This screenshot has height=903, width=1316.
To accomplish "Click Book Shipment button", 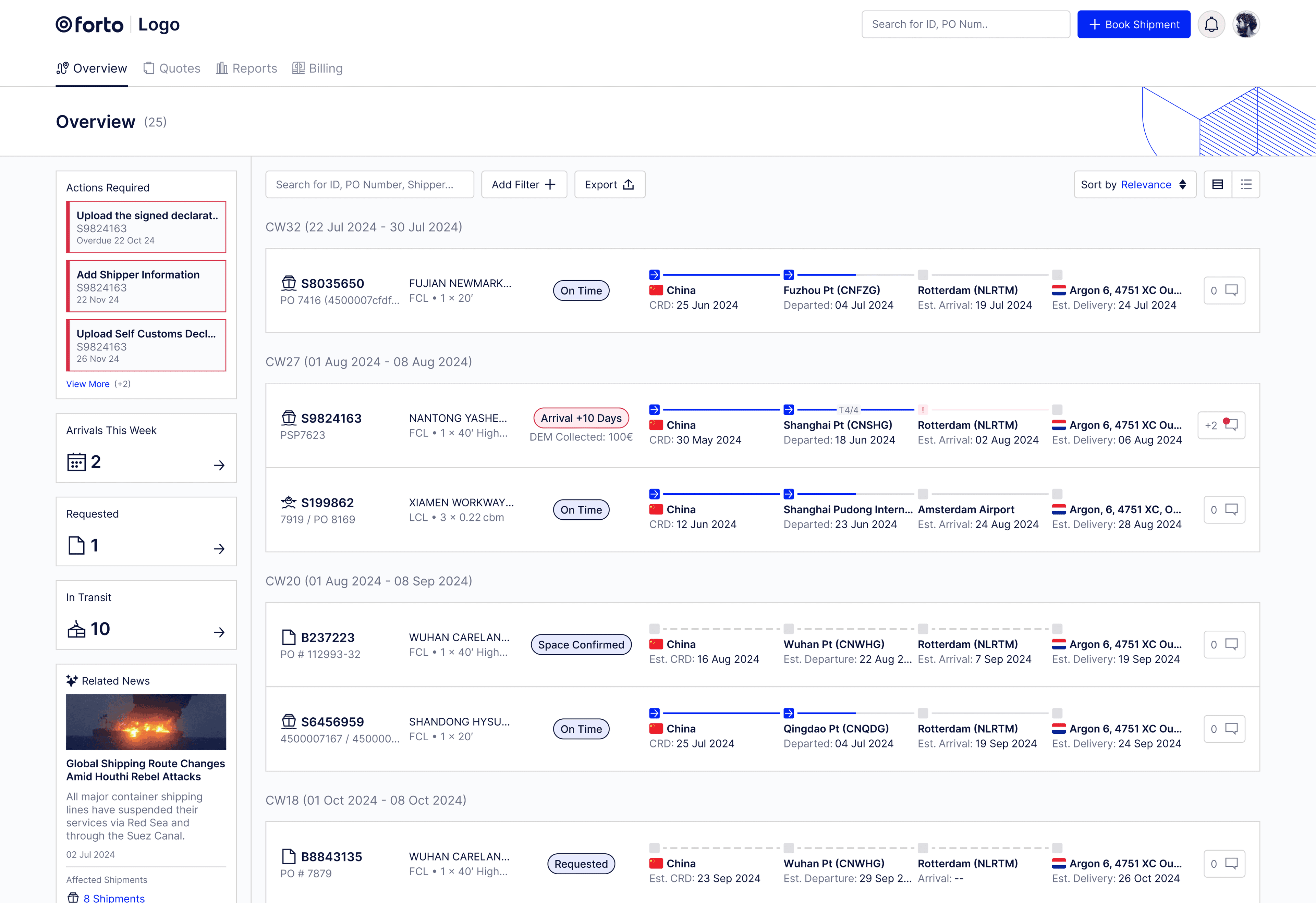I will [1133, 24].
